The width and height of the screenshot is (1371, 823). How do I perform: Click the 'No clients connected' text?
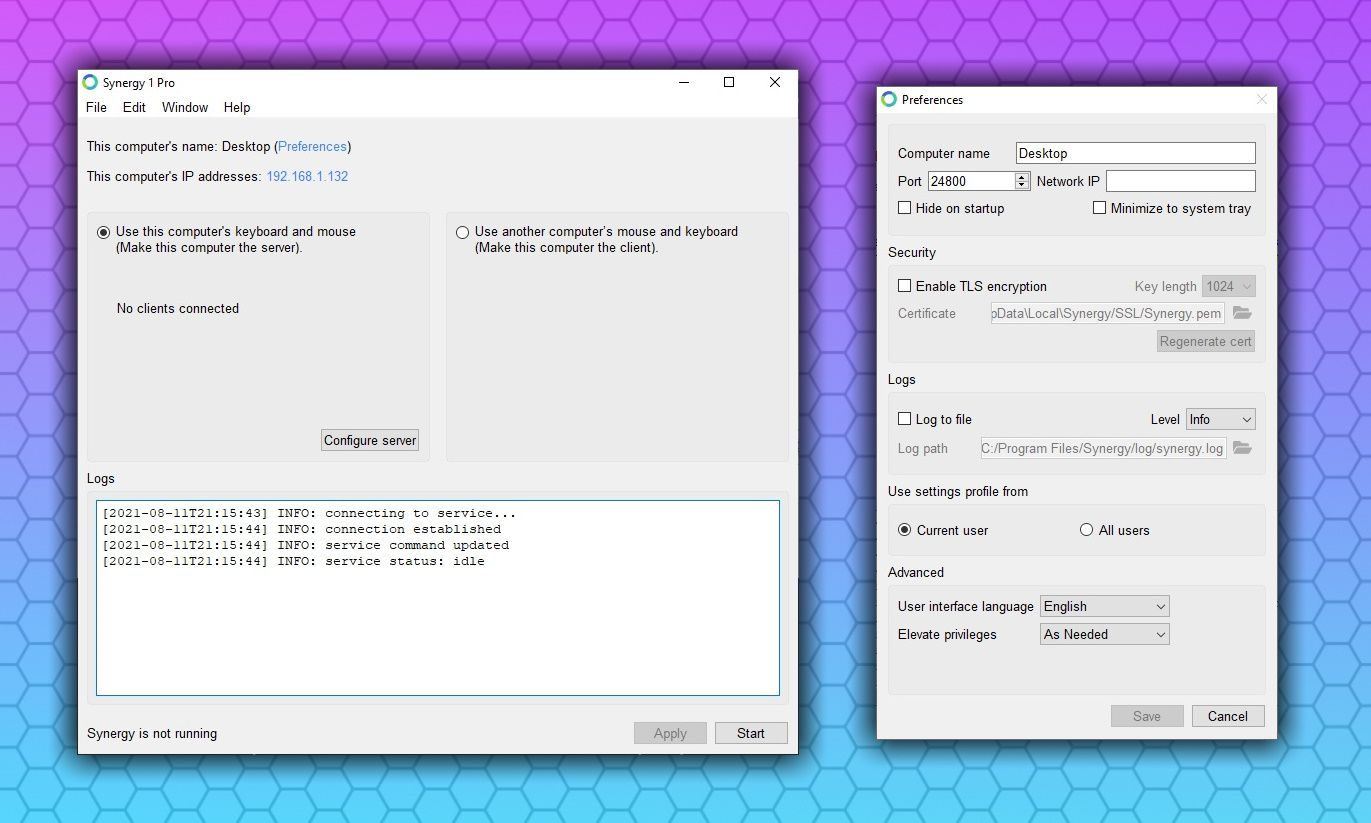point(178,308)
